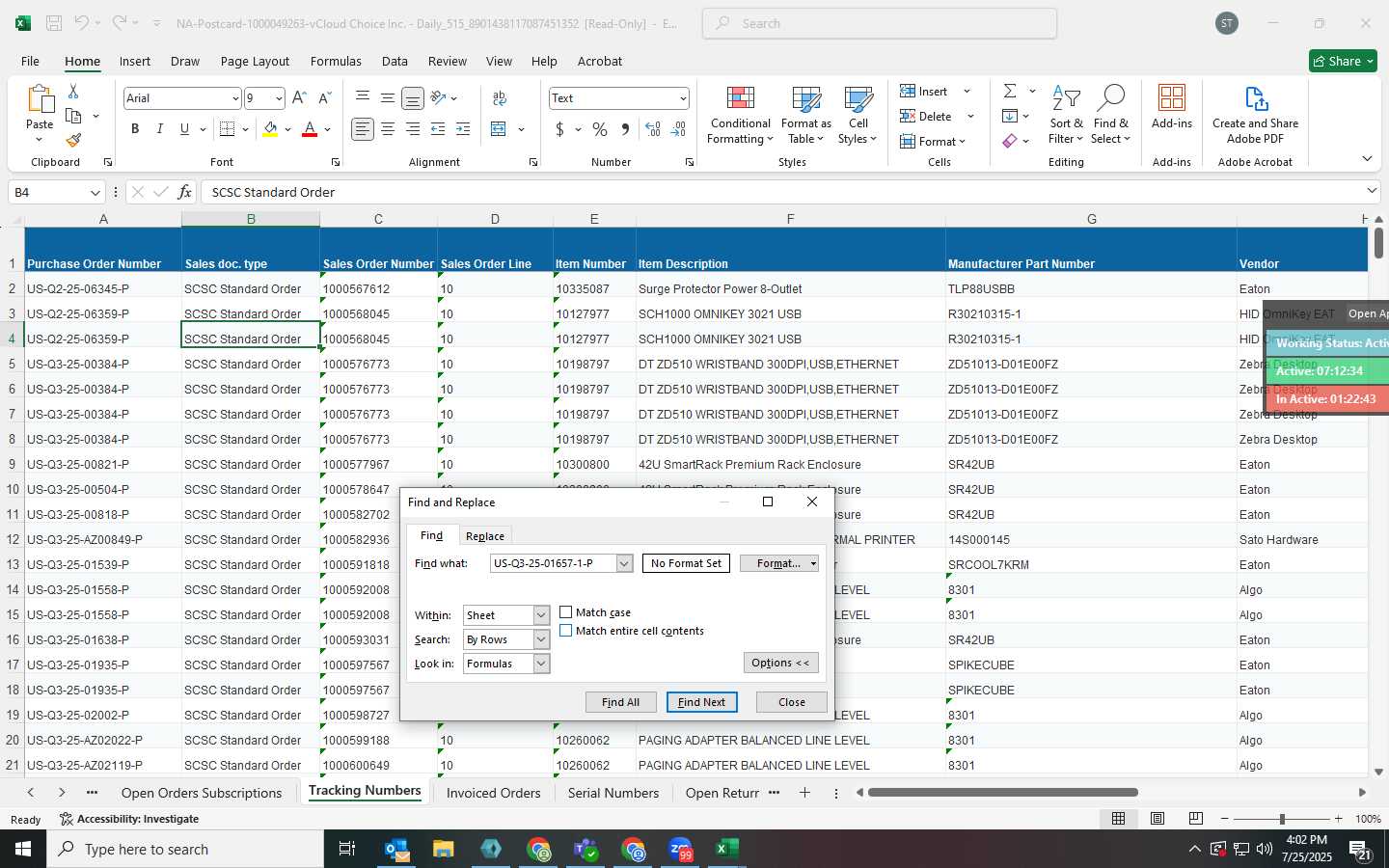Click the Save icon in title bar
The height and width of the screenshot is (868, 1389).
pyautogui.click(x=54, y=23)
